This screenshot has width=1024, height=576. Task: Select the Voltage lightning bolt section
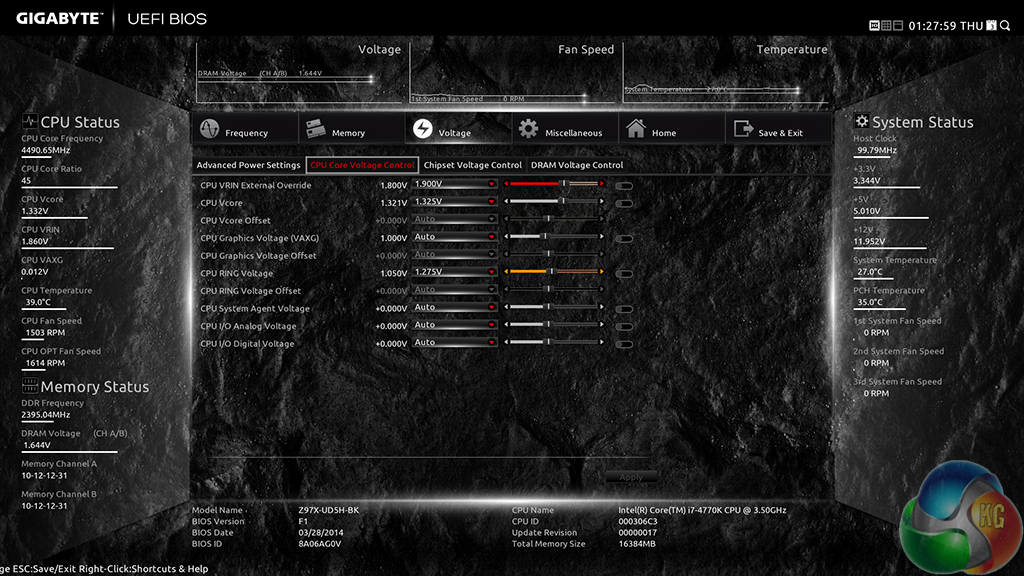tap(458, 129)
